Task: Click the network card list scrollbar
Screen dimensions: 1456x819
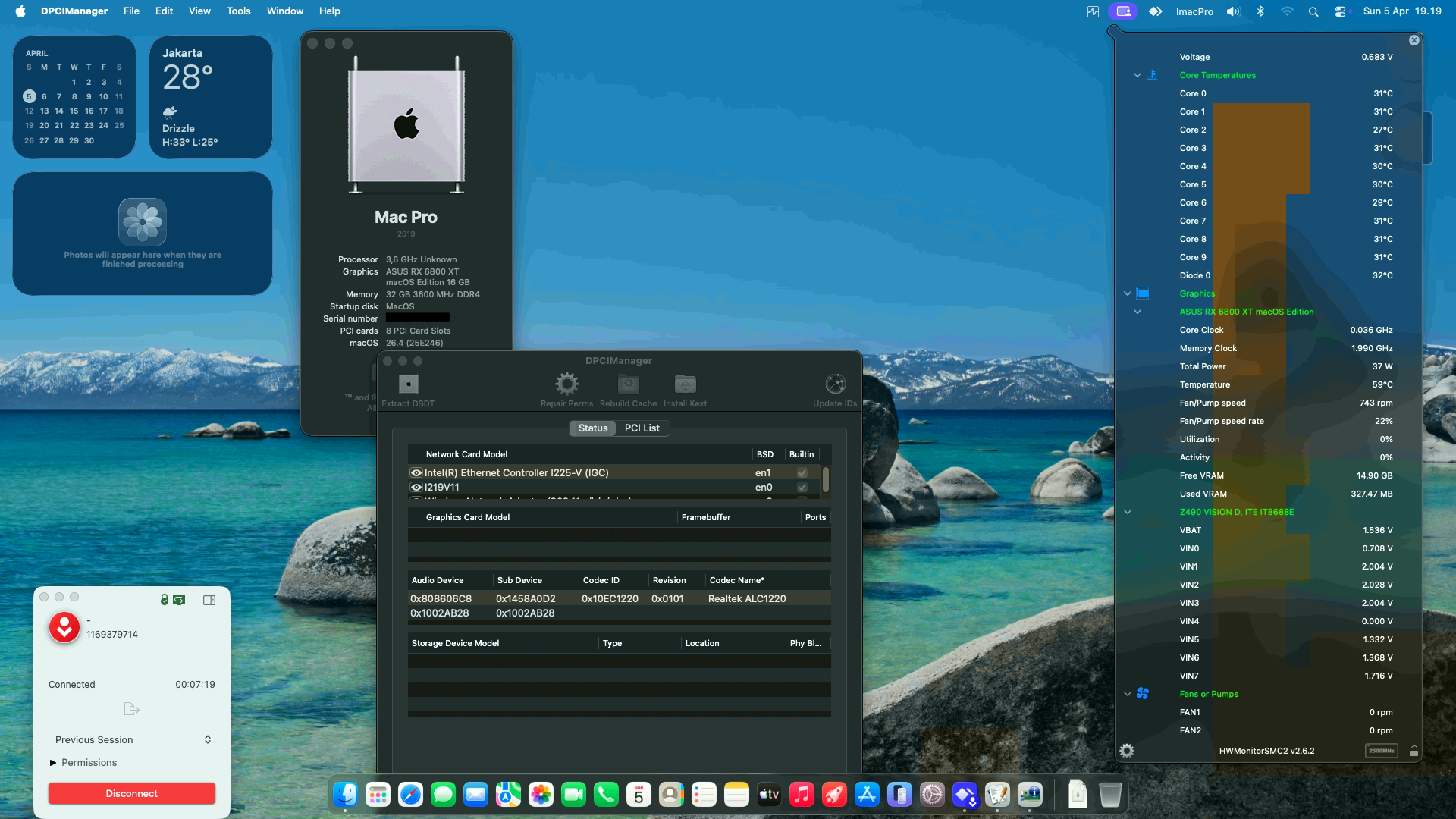Action: coord(825,479)
